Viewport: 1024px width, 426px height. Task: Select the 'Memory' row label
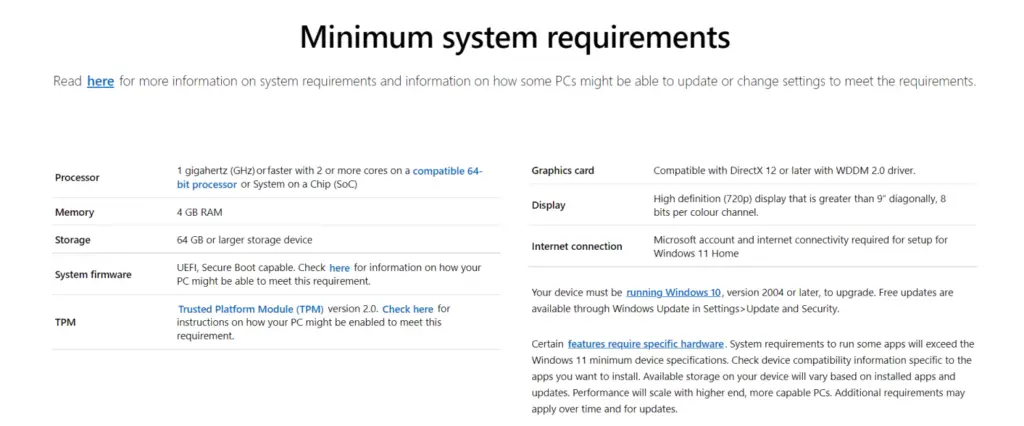74,212
